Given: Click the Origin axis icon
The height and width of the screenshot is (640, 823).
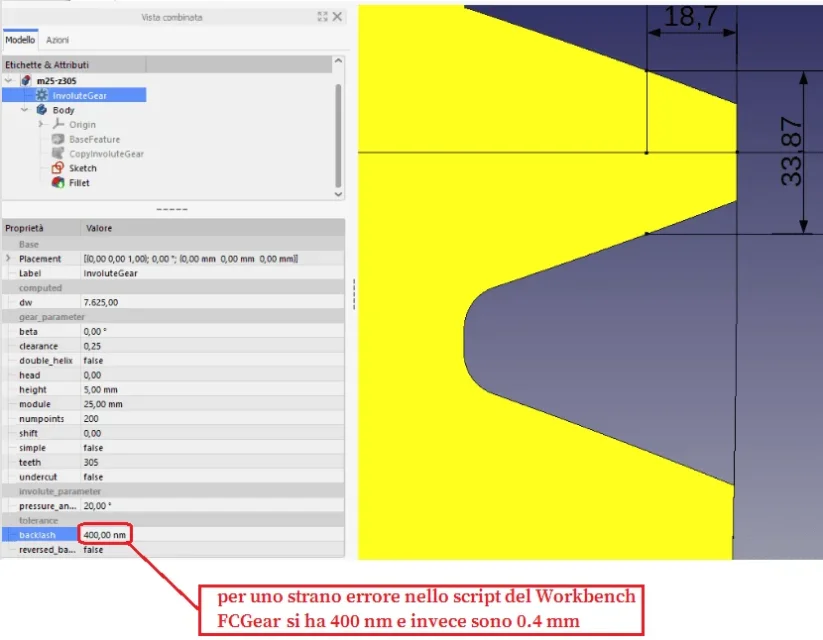Looking at the screenshot, I should click(x=58, y=125).
